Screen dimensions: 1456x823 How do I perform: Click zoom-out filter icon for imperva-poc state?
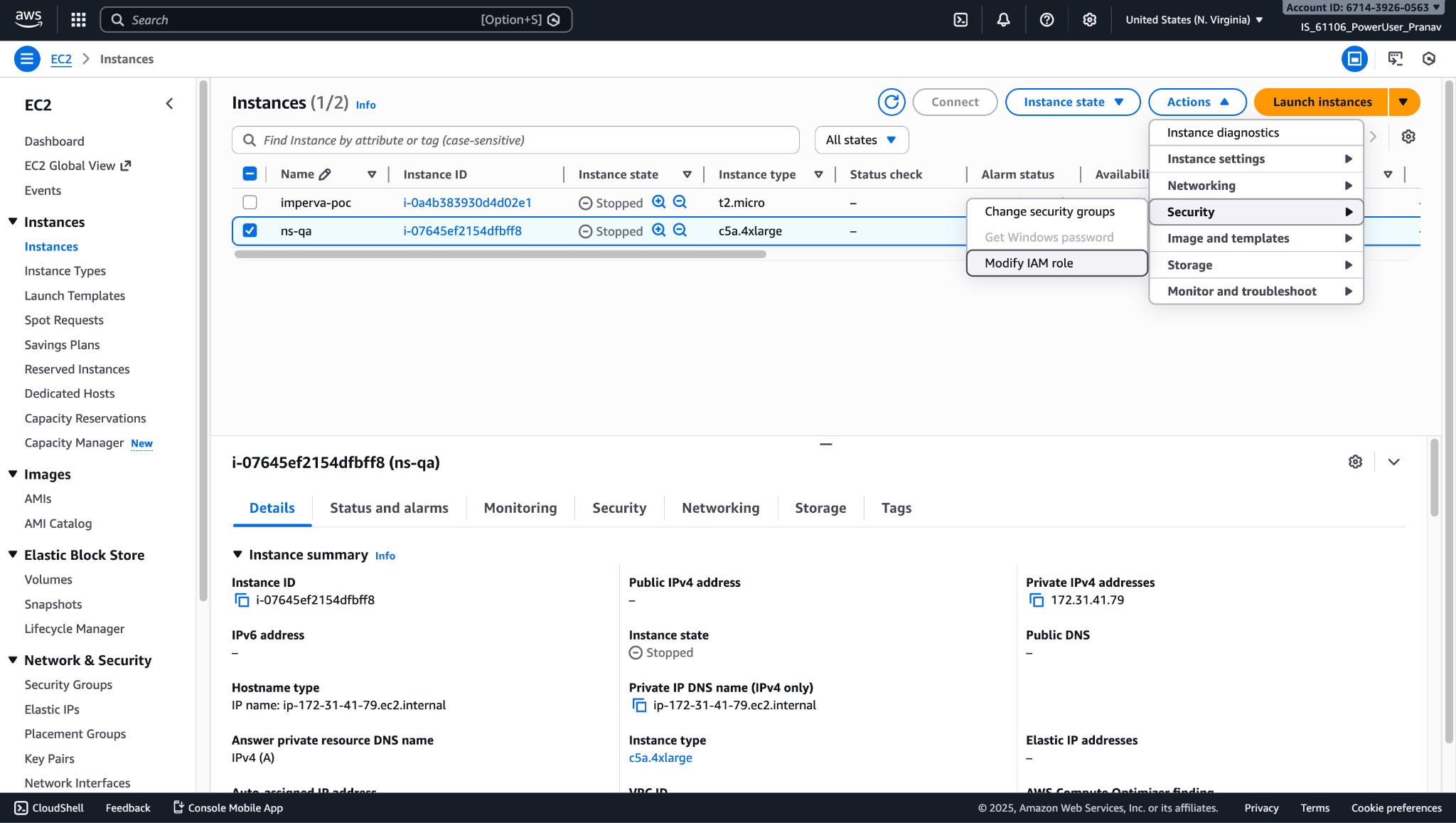click(x=680, y=202)
